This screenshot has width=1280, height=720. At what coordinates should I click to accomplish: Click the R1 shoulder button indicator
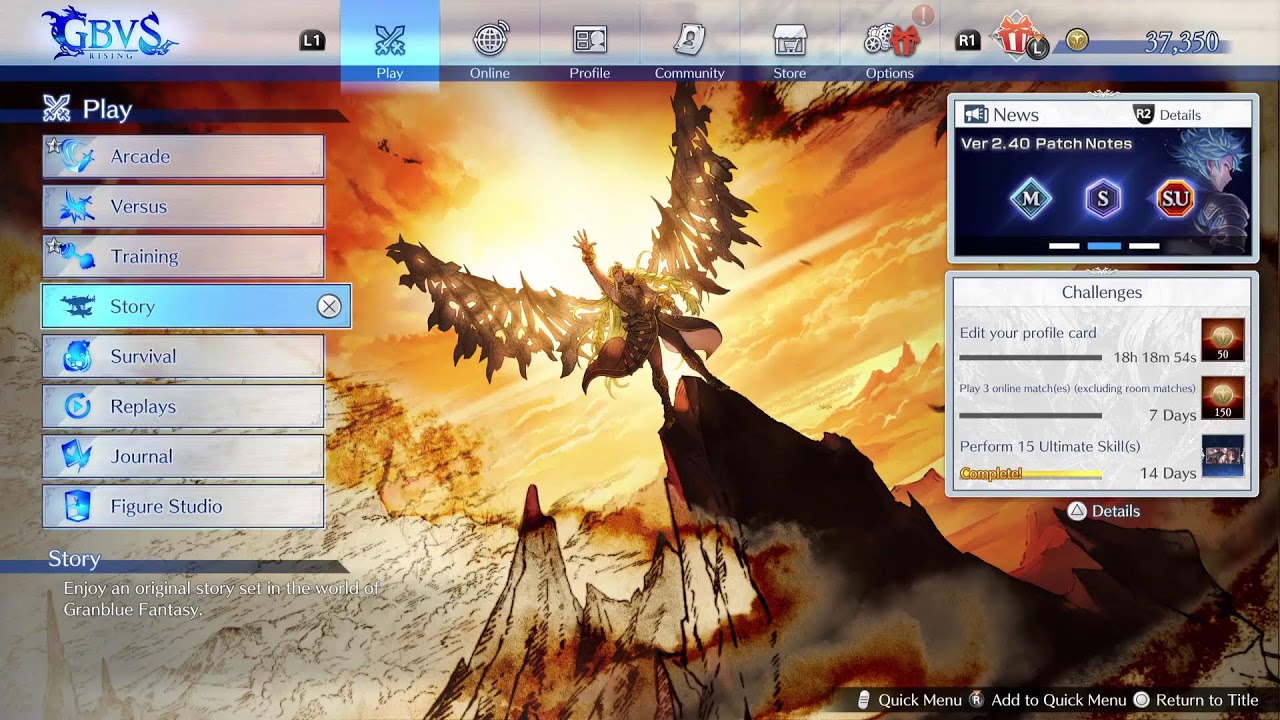tap(967, 41)
